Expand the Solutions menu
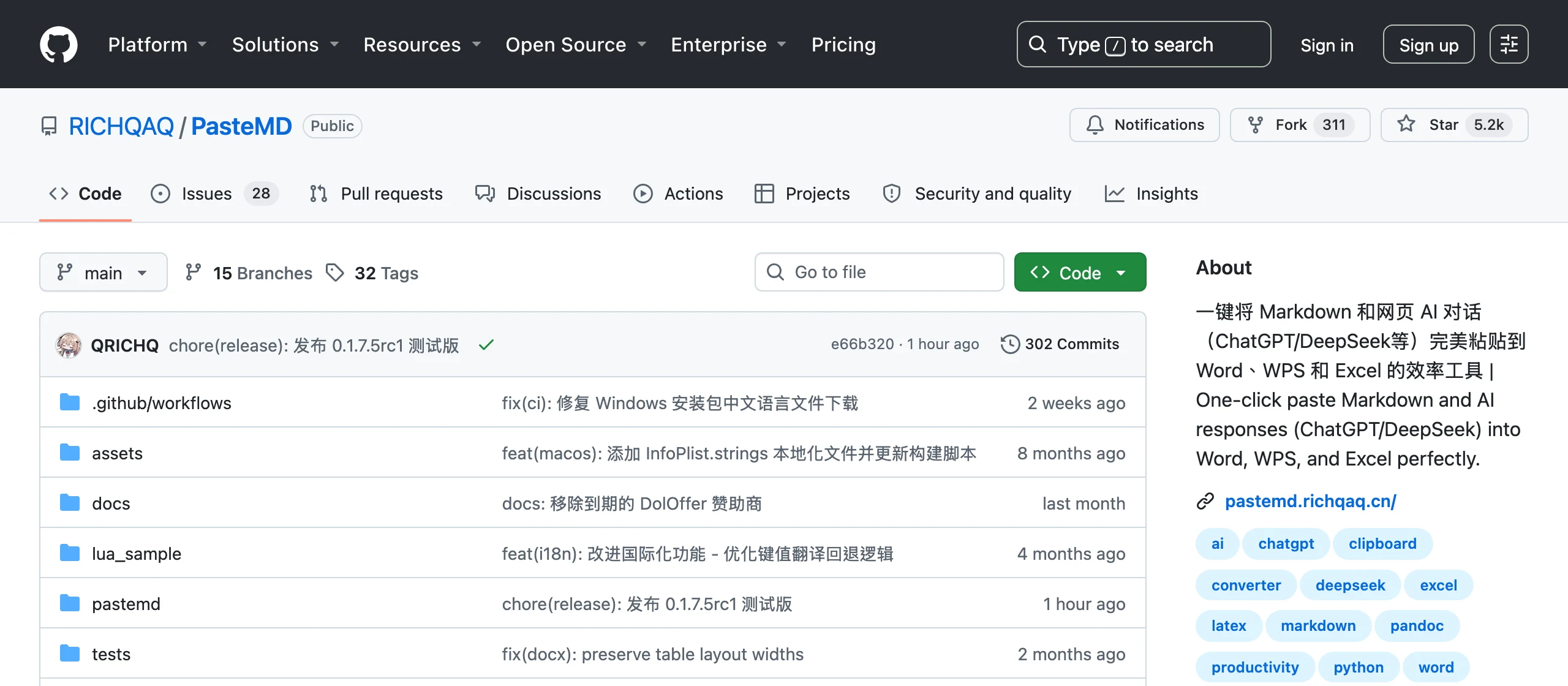1568x686 pixels. pyautogui.click(x=285, y=44)
